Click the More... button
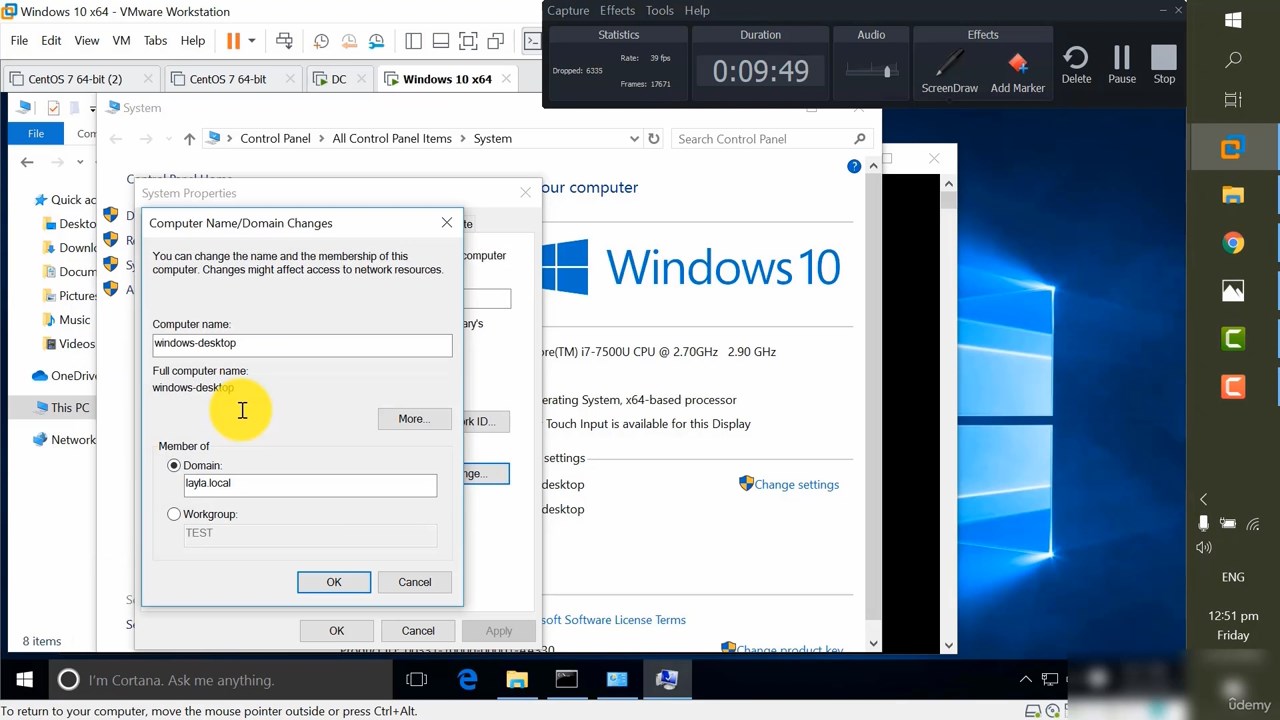 414,419
